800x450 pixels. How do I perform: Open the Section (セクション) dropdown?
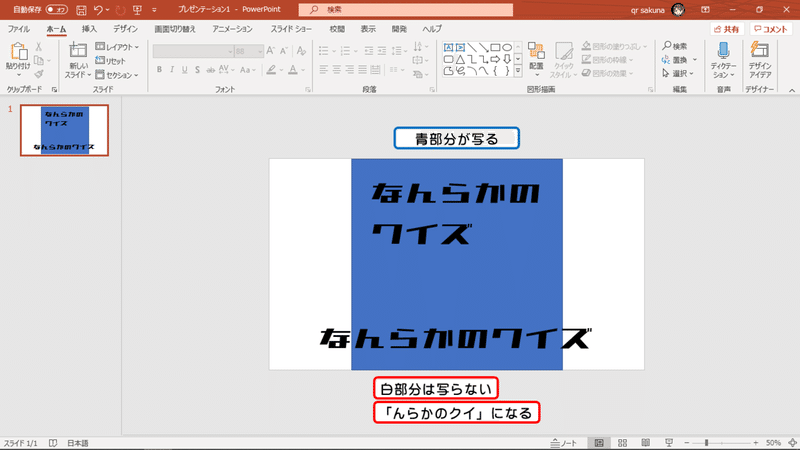coord(117,75)
